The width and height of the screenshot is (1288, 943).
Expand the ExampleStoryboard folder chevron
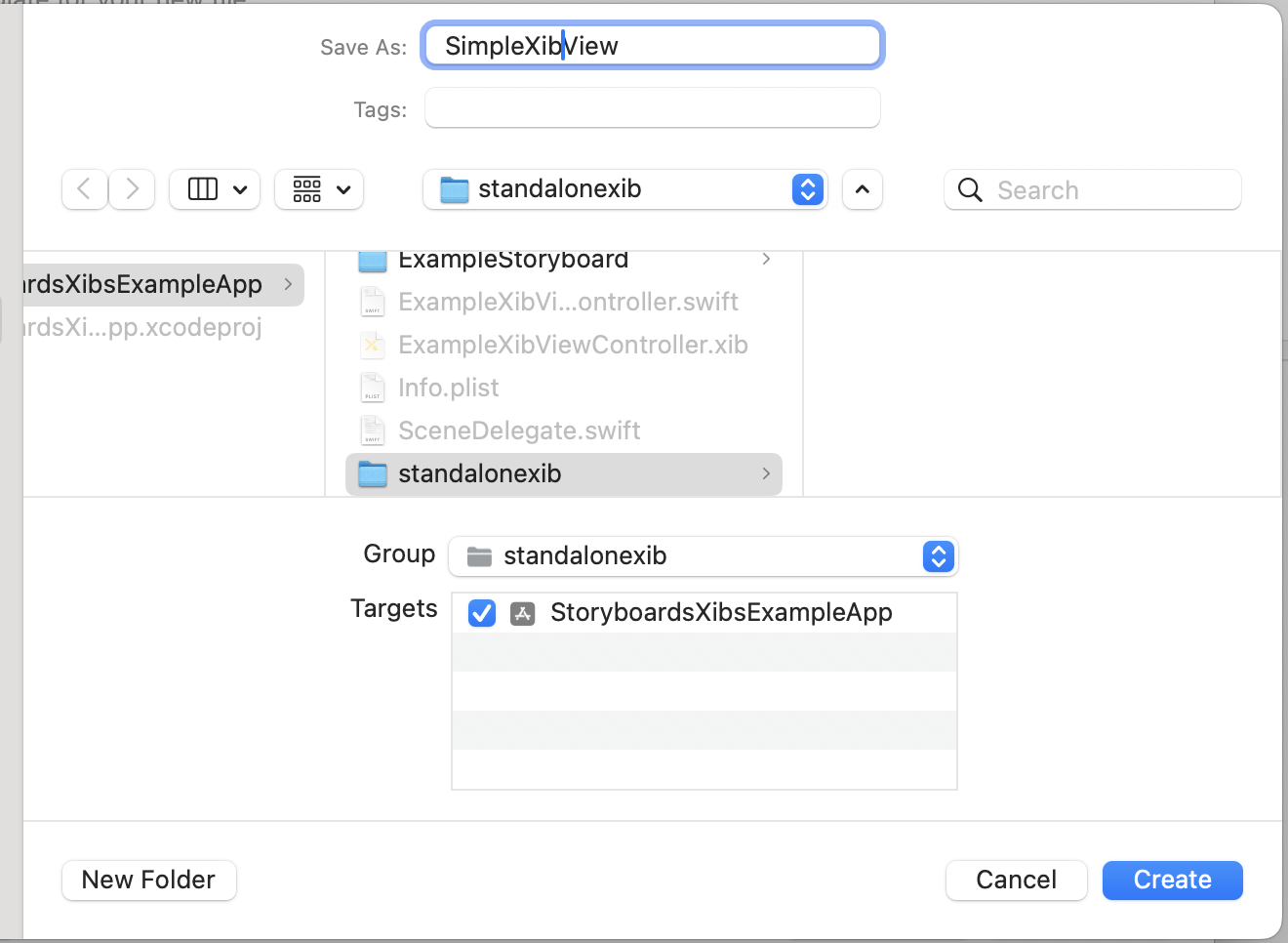[x=766, y=260]
